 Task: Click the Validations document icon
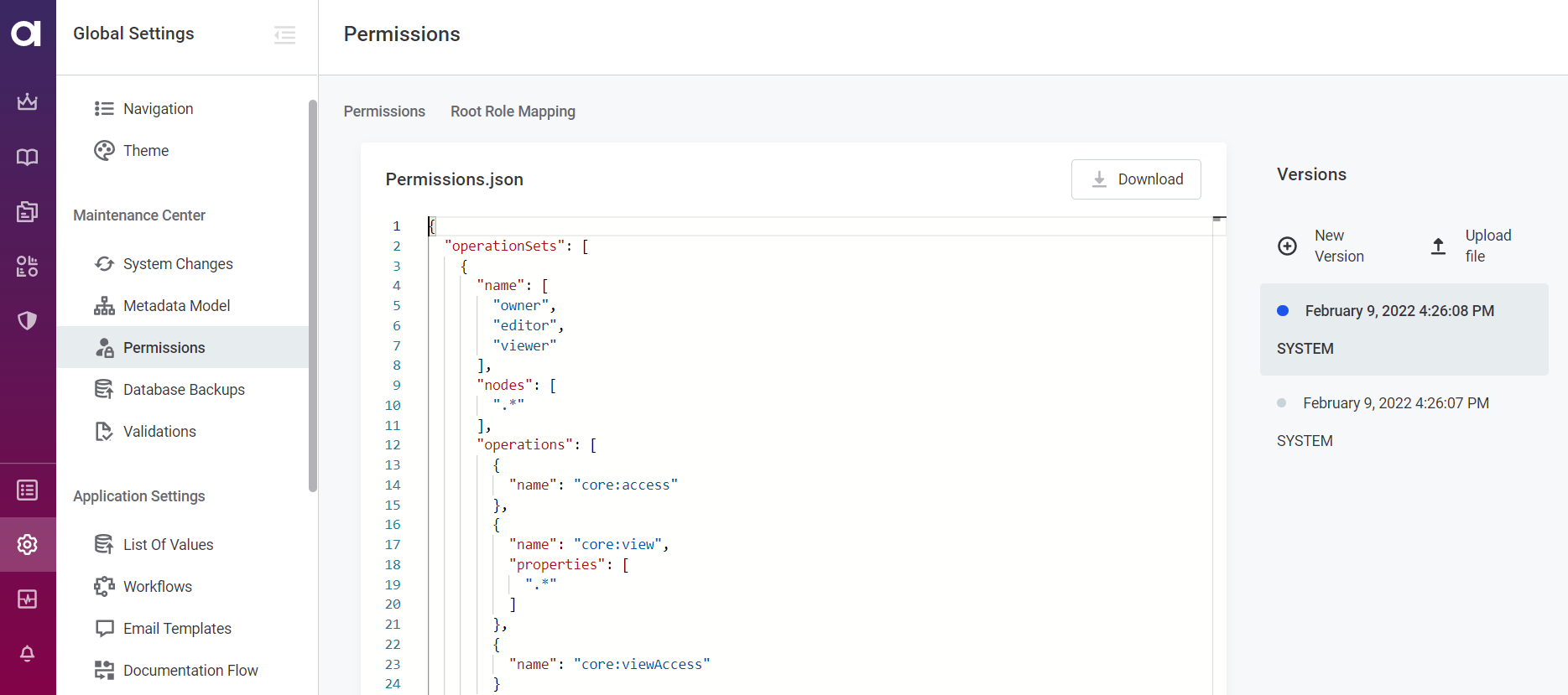[x=104, y=432]
